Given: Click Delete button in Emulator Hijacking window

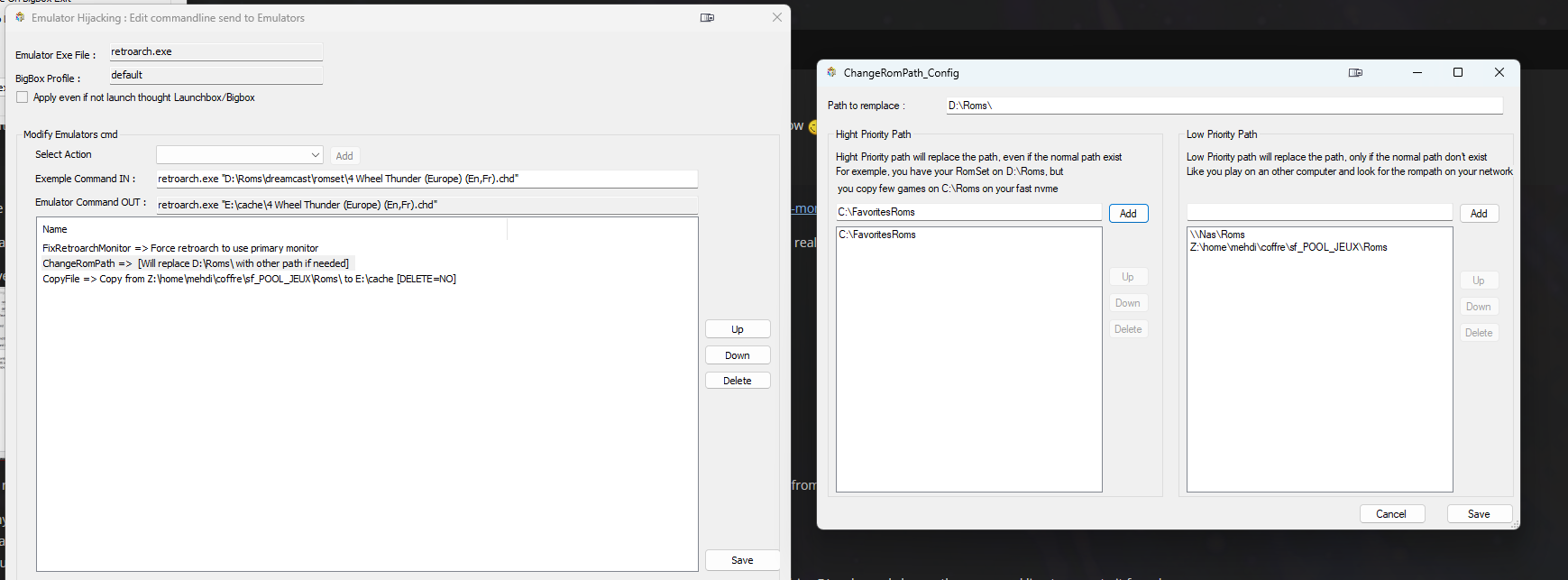Looking at the screenshot, I should coord(738,381).
